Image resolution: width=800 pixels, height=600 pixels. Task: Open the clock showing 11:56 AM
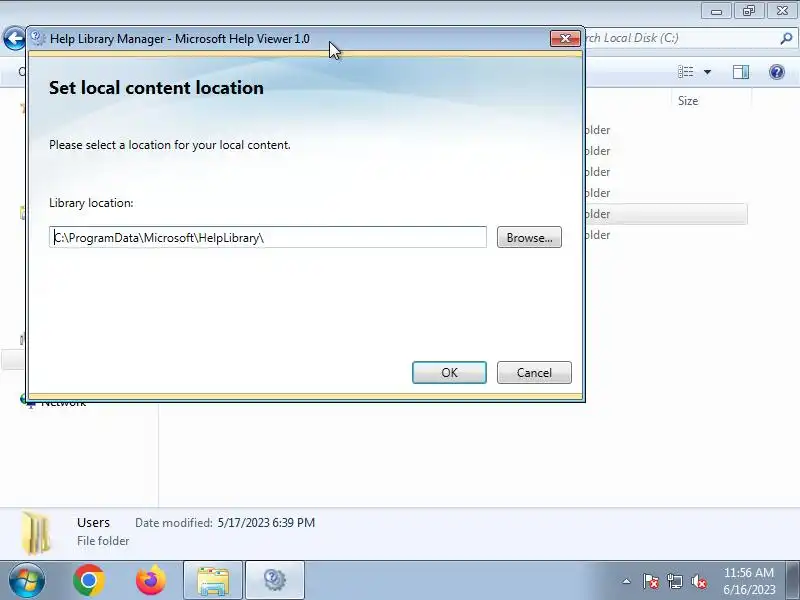point(748,581)
